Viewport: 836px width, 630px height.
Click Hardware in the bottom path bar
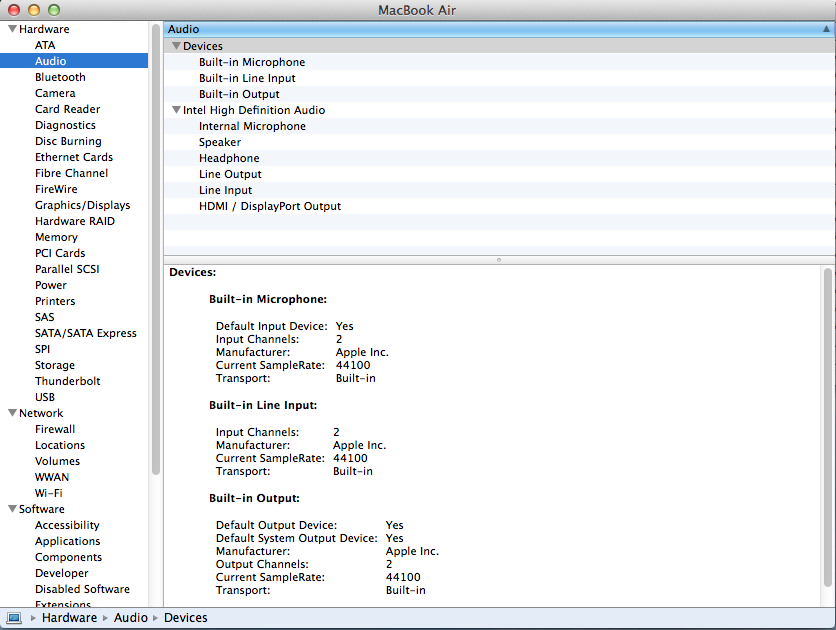[69, 618]
